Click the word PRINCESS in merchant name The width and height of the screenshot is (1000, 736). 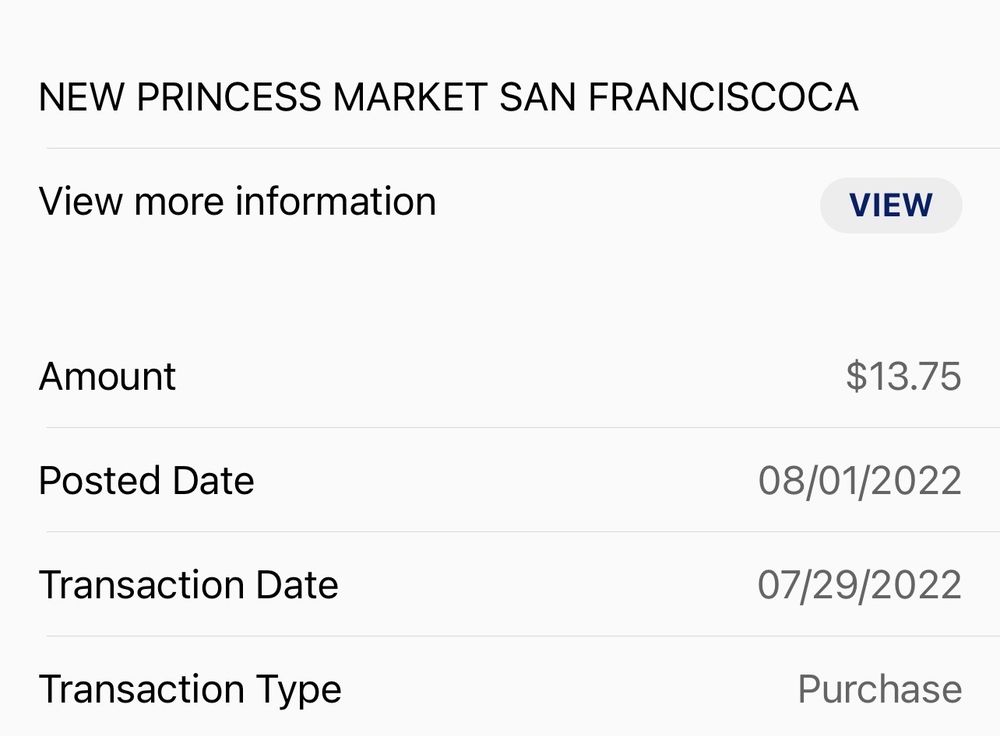click(229, 97)
